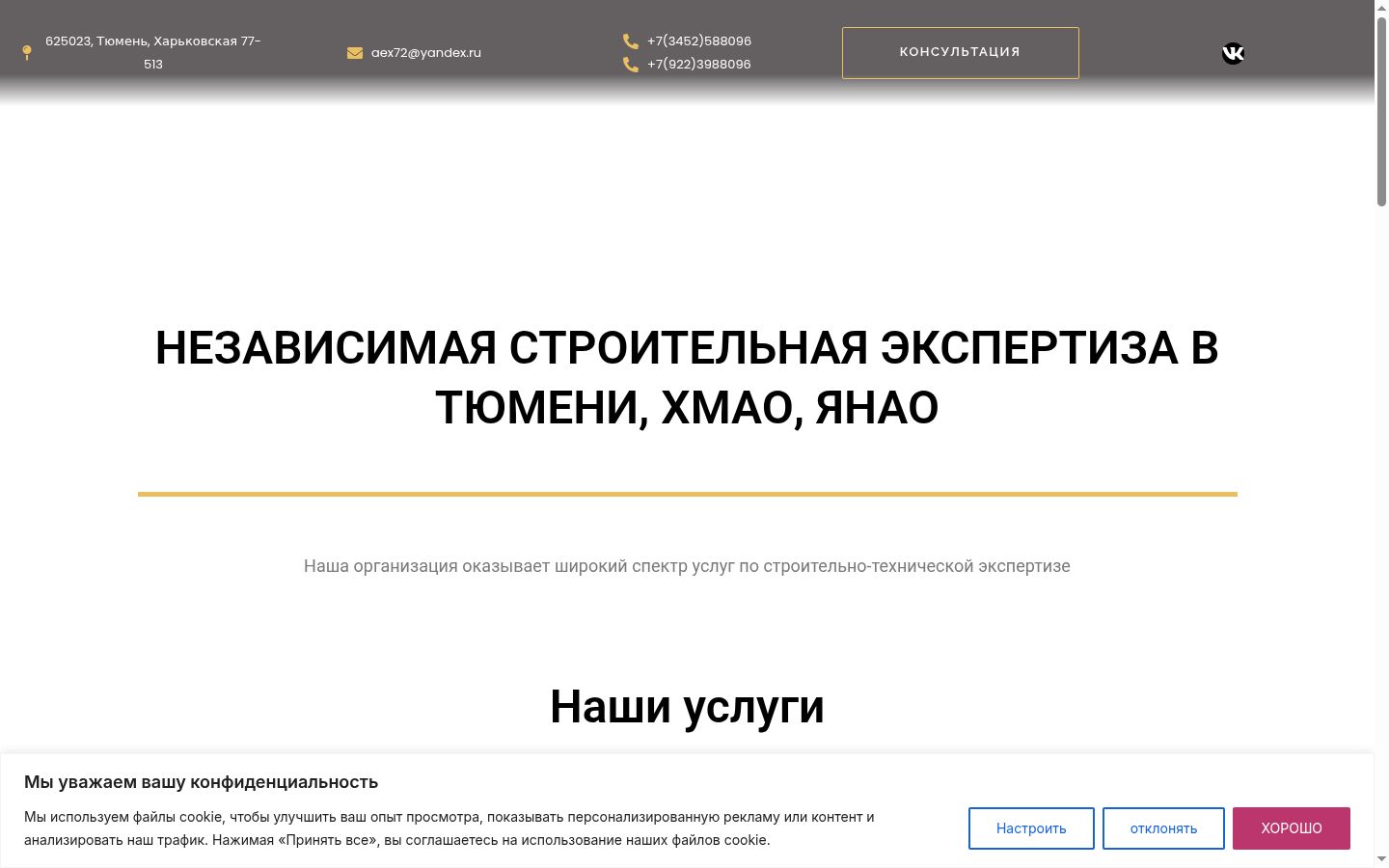Screen dimensions: 1389x868
Task: Click the envelope icon next to aex72@yandex.ru
Action: point(355,53)
